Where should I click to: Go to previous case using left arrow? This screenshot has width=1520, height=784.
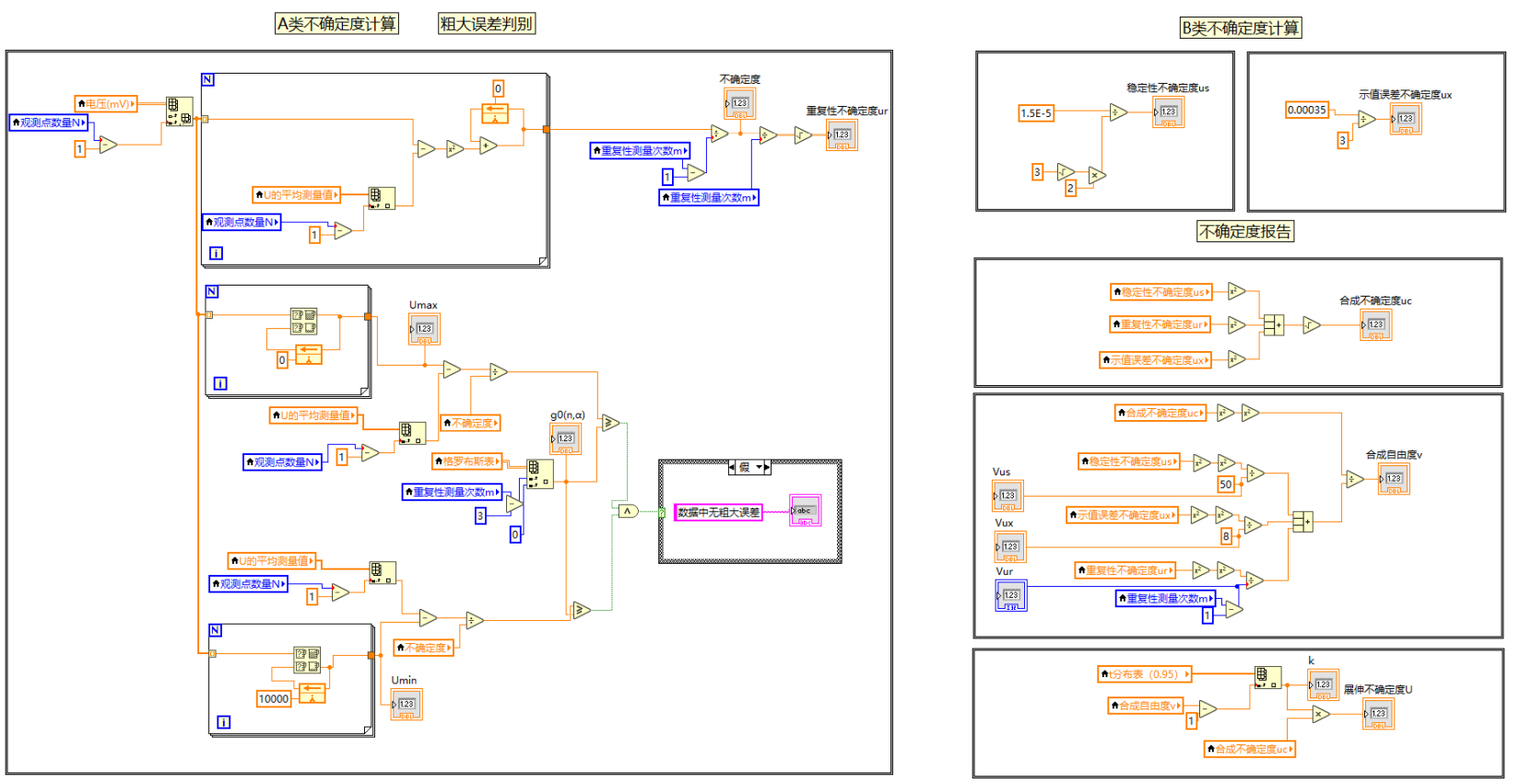click(732, 468)
